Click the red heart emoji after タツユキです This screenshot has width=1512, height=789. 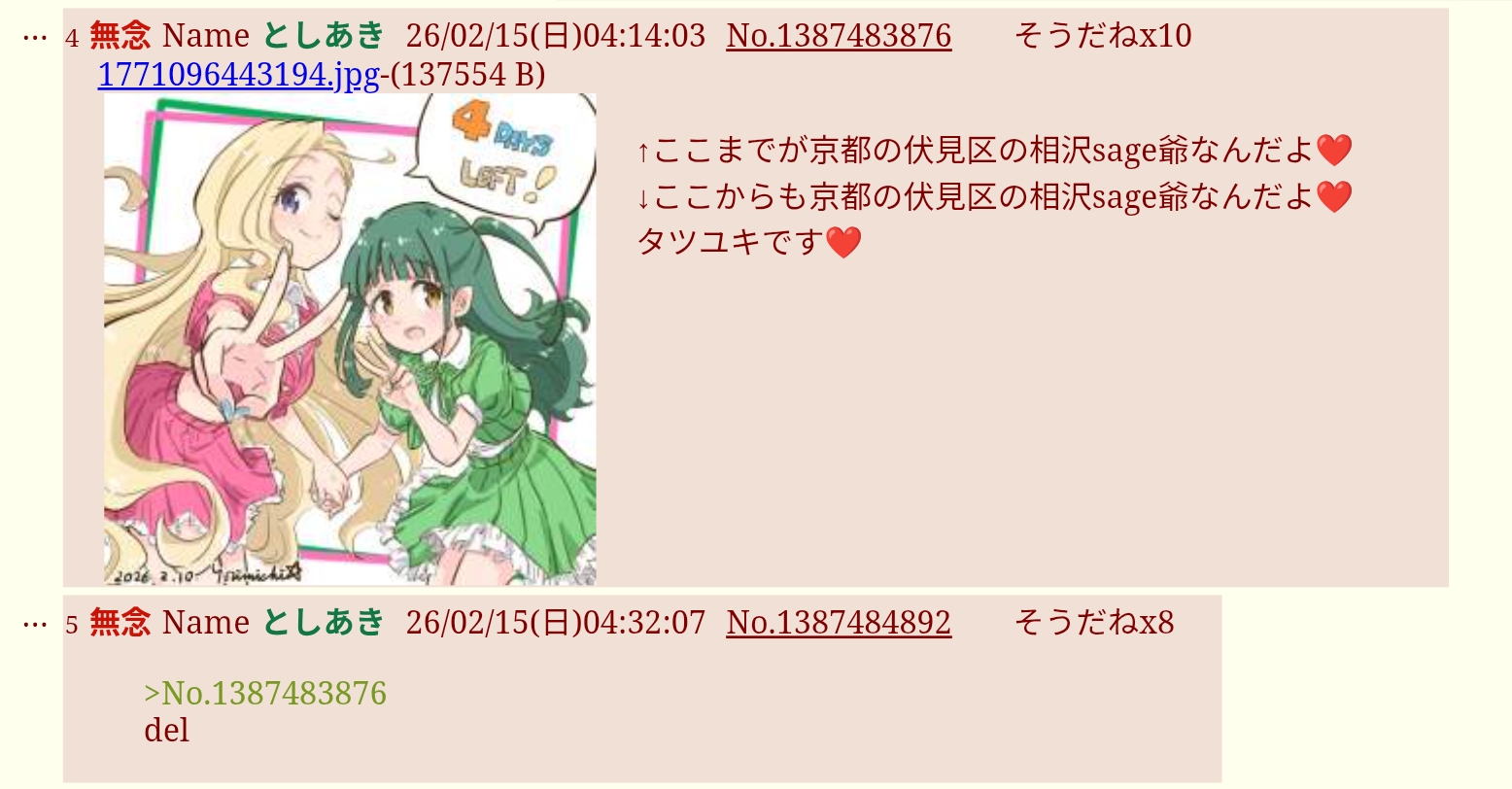843,242
